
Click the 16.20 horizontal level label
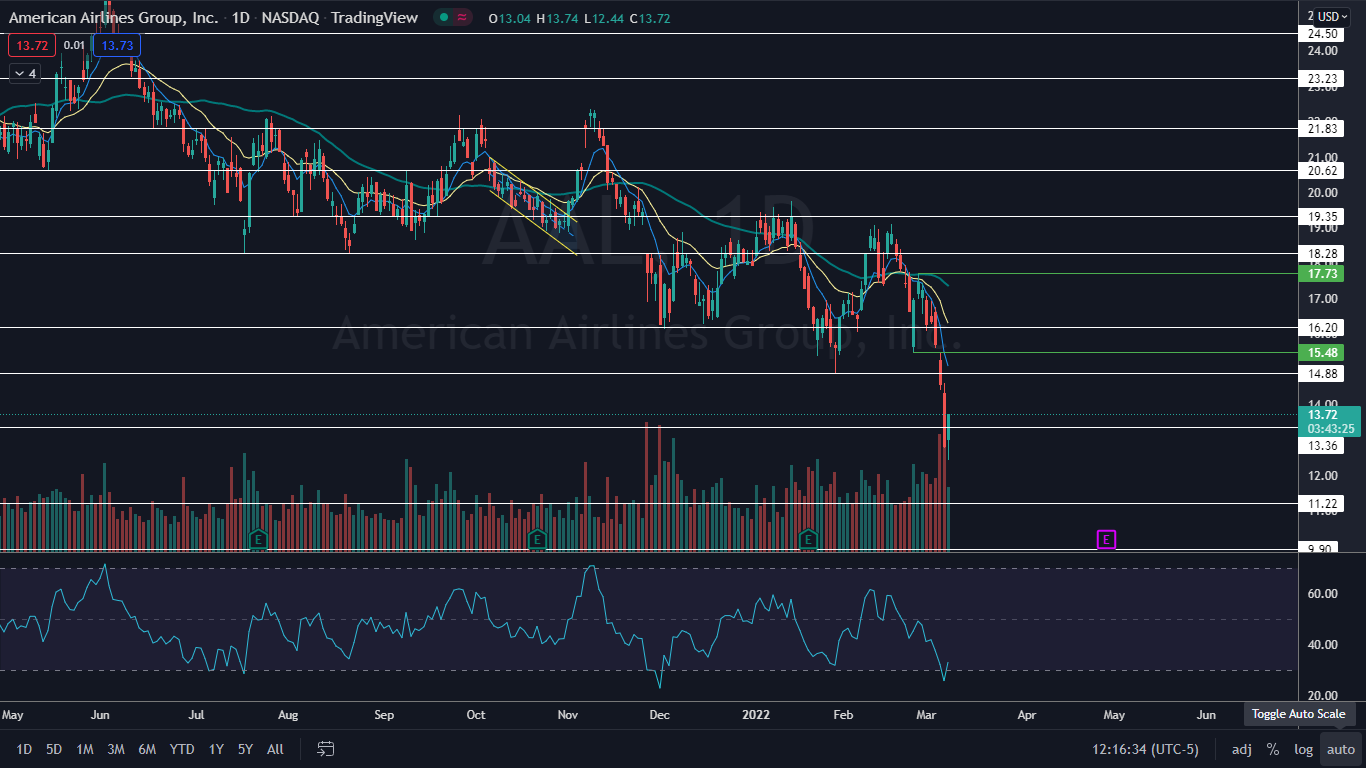tap(1323, 327)
